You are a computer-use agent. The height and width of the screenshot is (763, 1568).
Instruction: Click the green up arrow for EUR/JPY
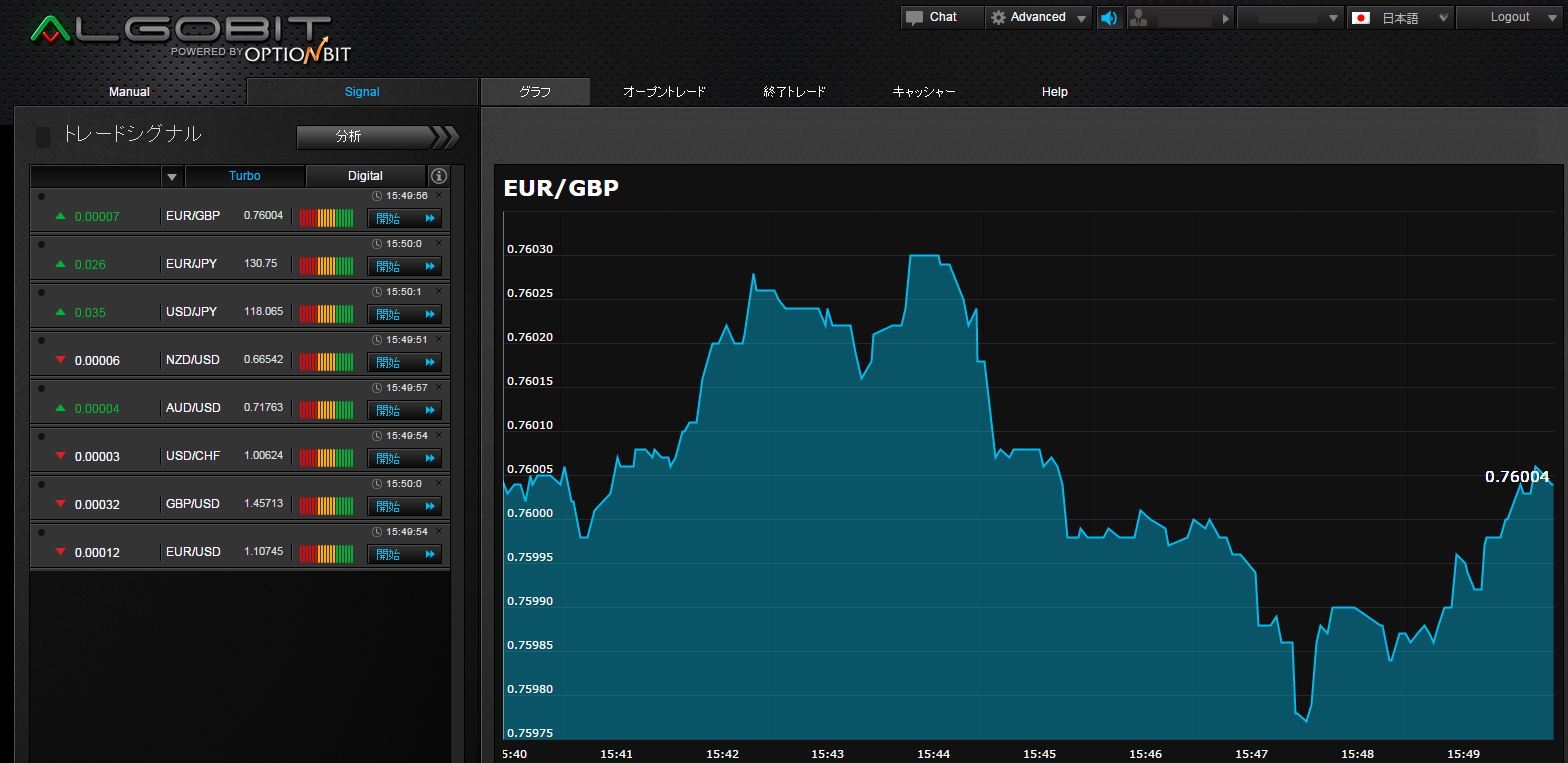pos(61,264)
